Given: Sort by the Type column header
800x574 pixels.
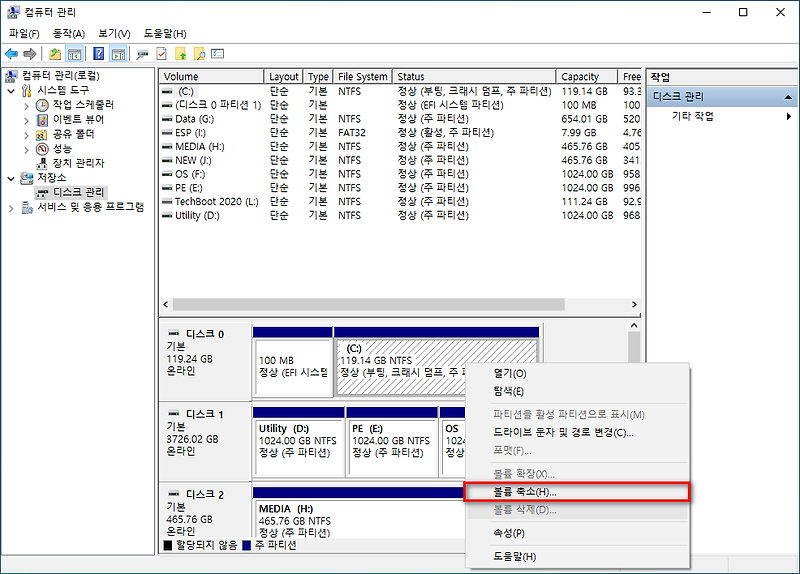Looking at the screenshot, I should point(318,77).
